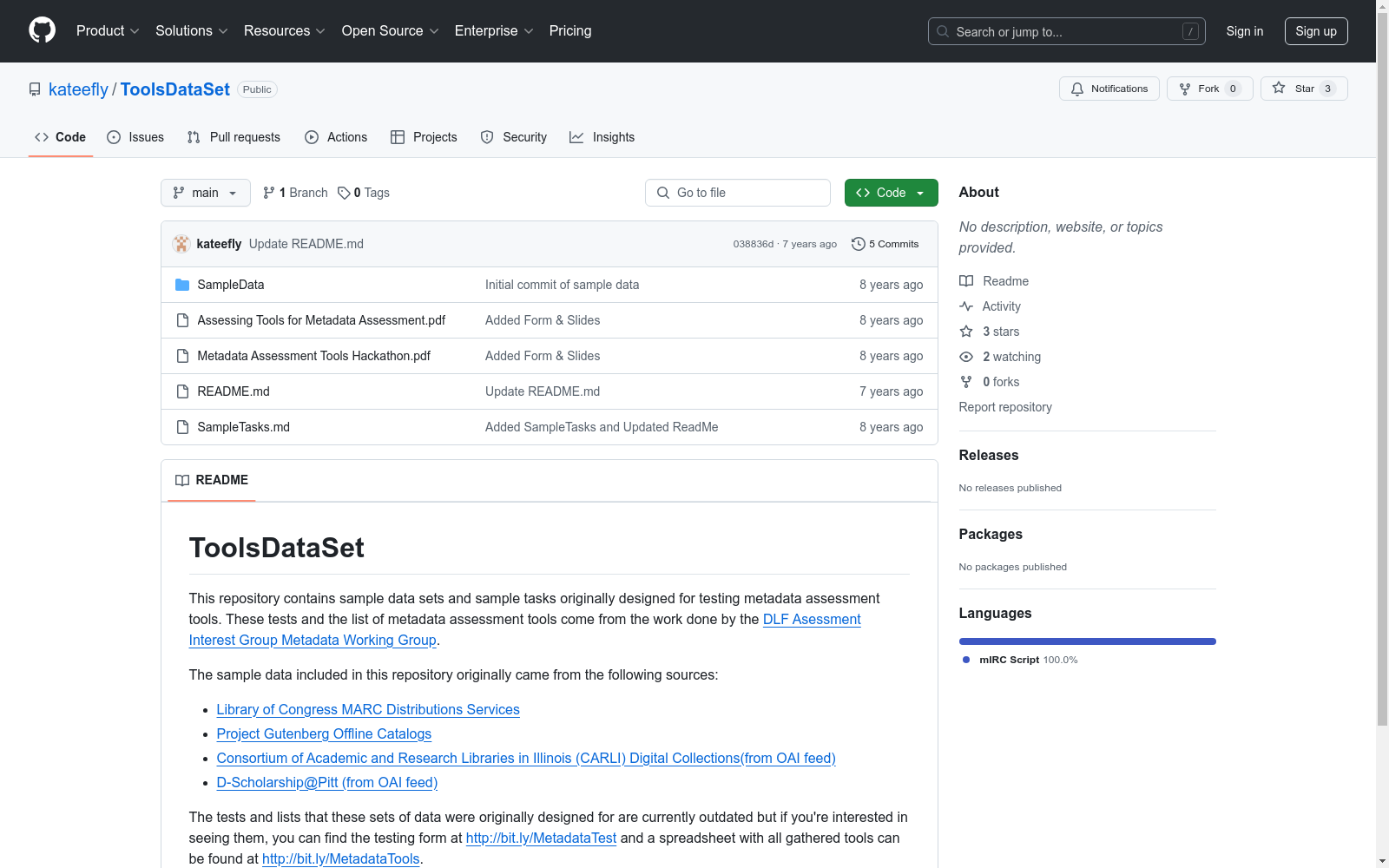This screenshot has width=1389, height=868.
Task: Click the Languages bar
Action: [1088, 641]
